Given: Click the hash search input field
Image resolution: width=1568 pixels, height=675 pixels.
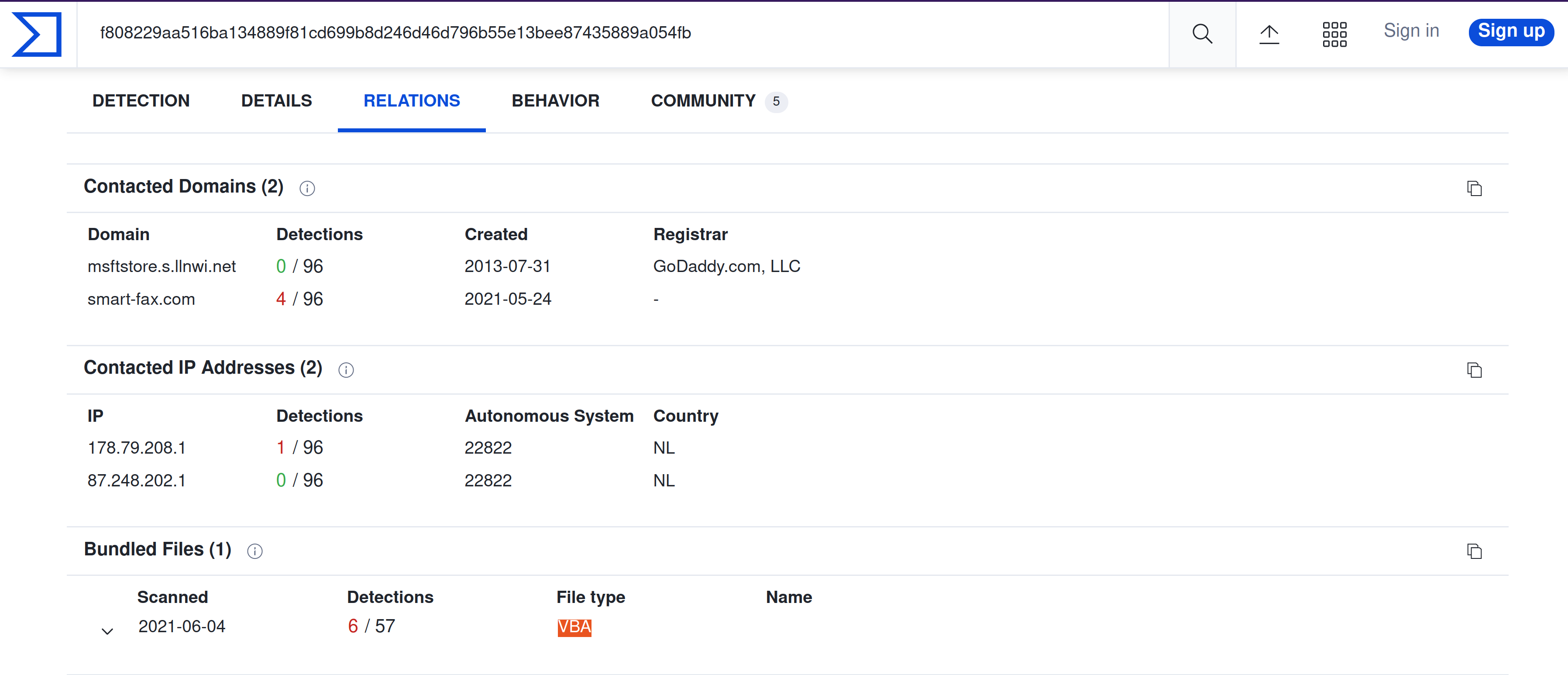Looking at the screenshot, I should tap(609, 33).
